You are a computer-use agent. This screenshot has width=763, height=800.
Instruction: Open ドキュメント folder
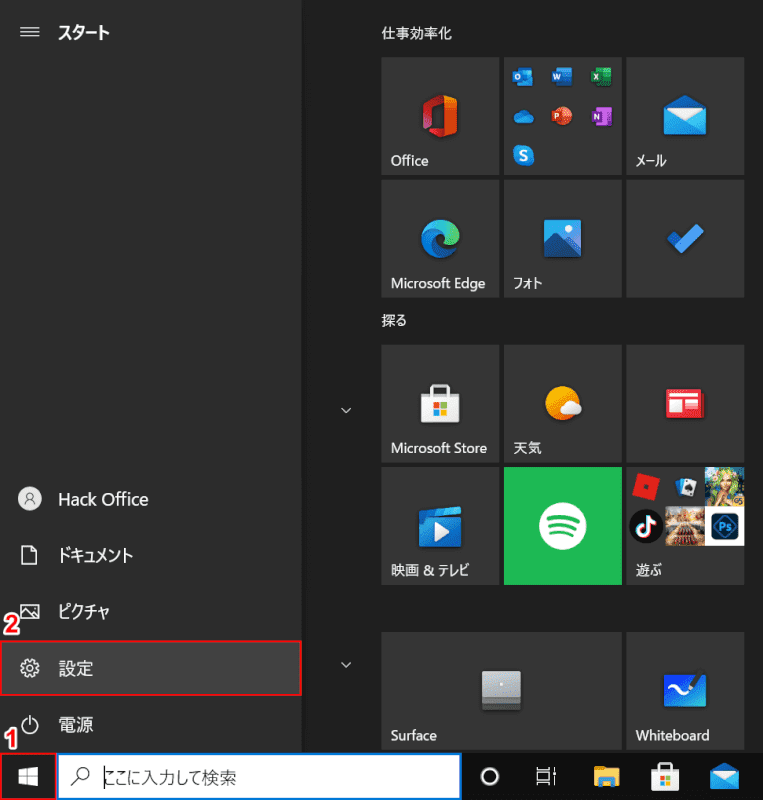click(151, 555)
